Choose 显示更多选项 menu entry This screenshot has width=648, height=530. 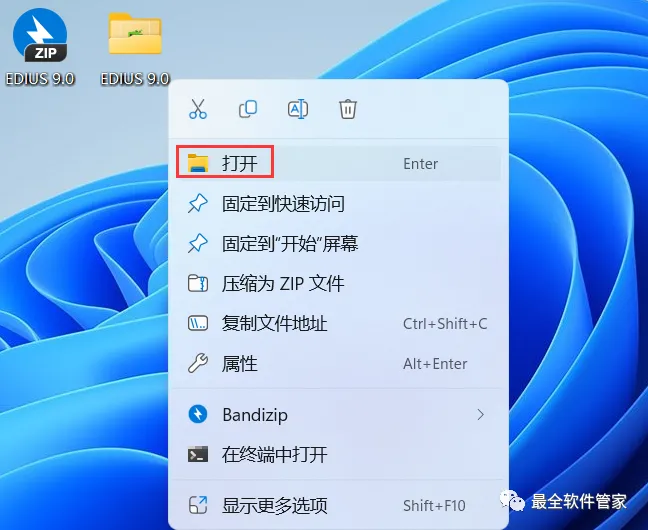coord(338,505)
